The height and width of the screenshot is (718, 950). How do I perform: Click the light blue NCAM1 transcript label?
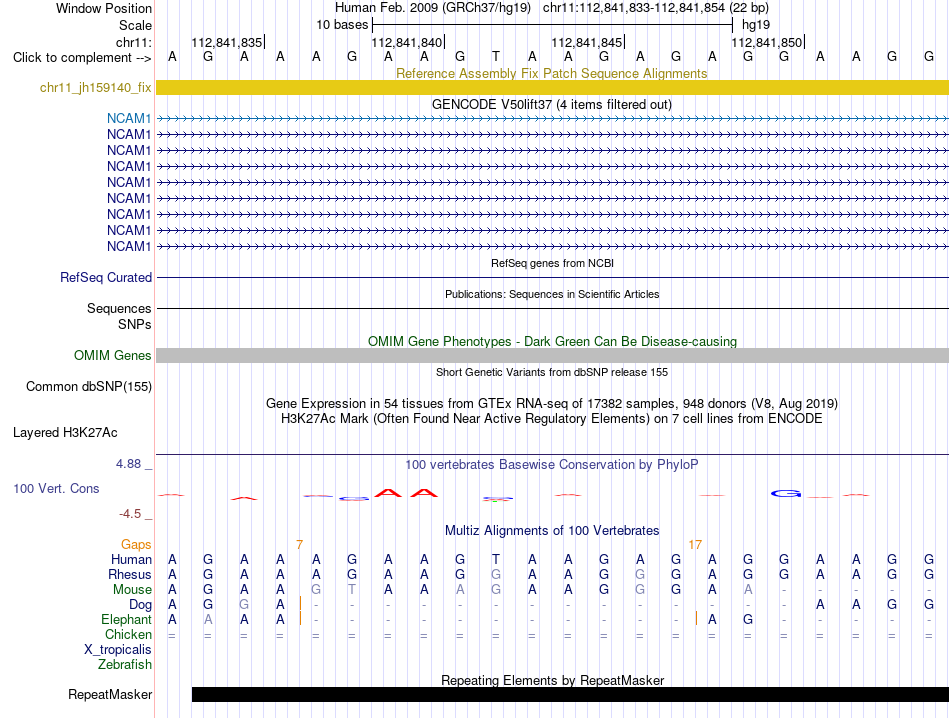tap(128, 118)
